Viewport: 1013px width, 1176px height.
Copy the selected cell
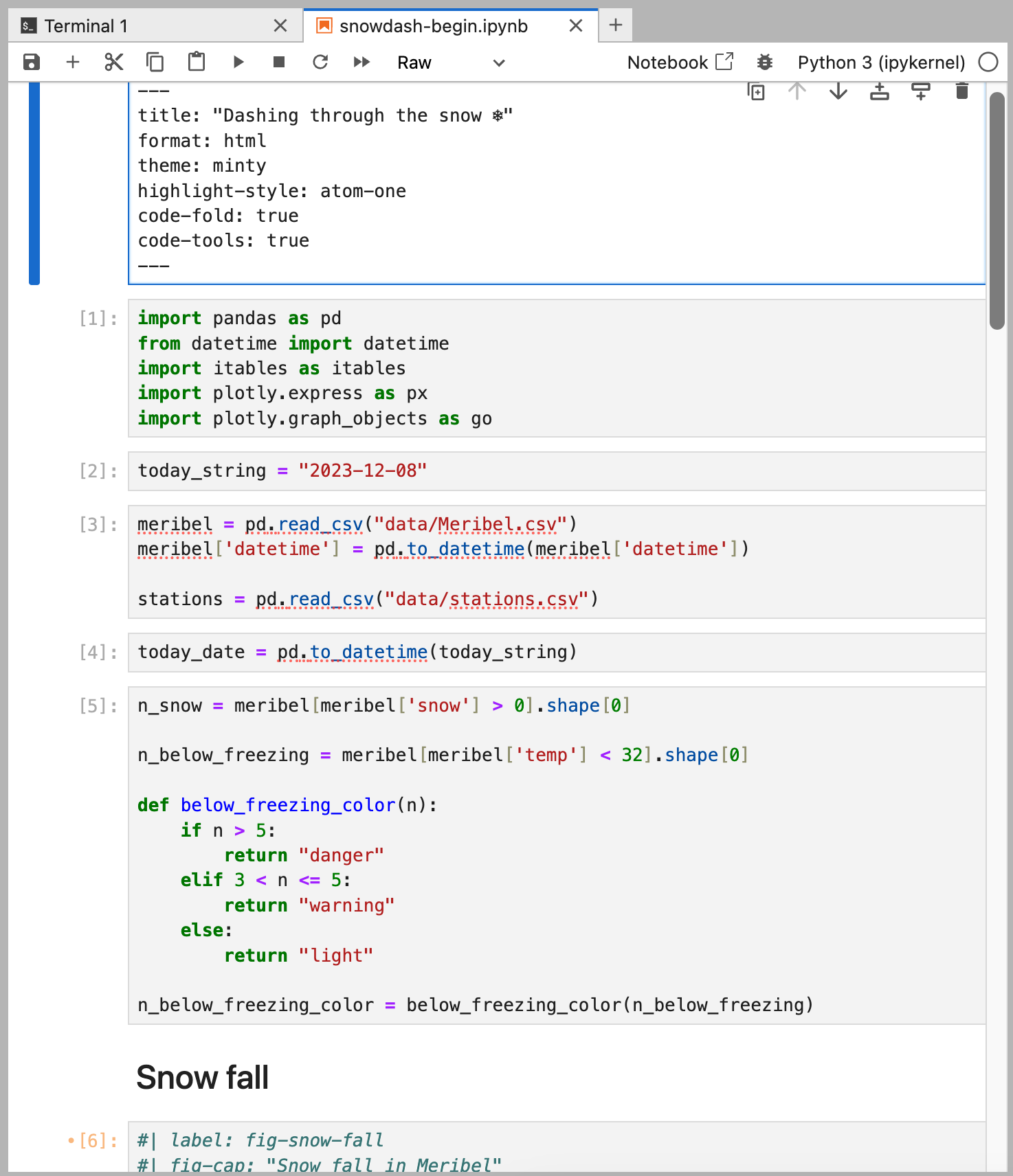coord(155,63)
